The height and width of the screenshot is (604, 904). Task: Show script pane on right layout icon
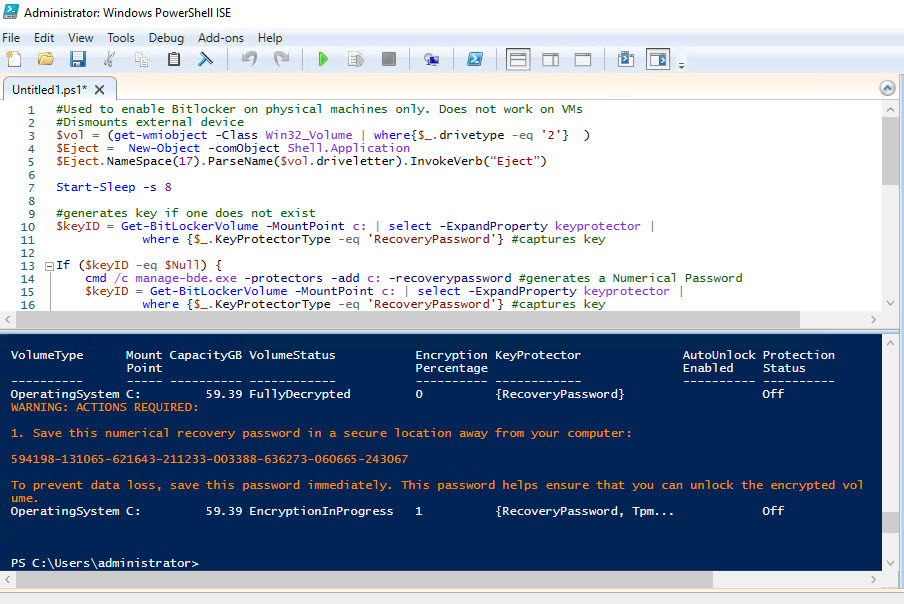(551, 59)
